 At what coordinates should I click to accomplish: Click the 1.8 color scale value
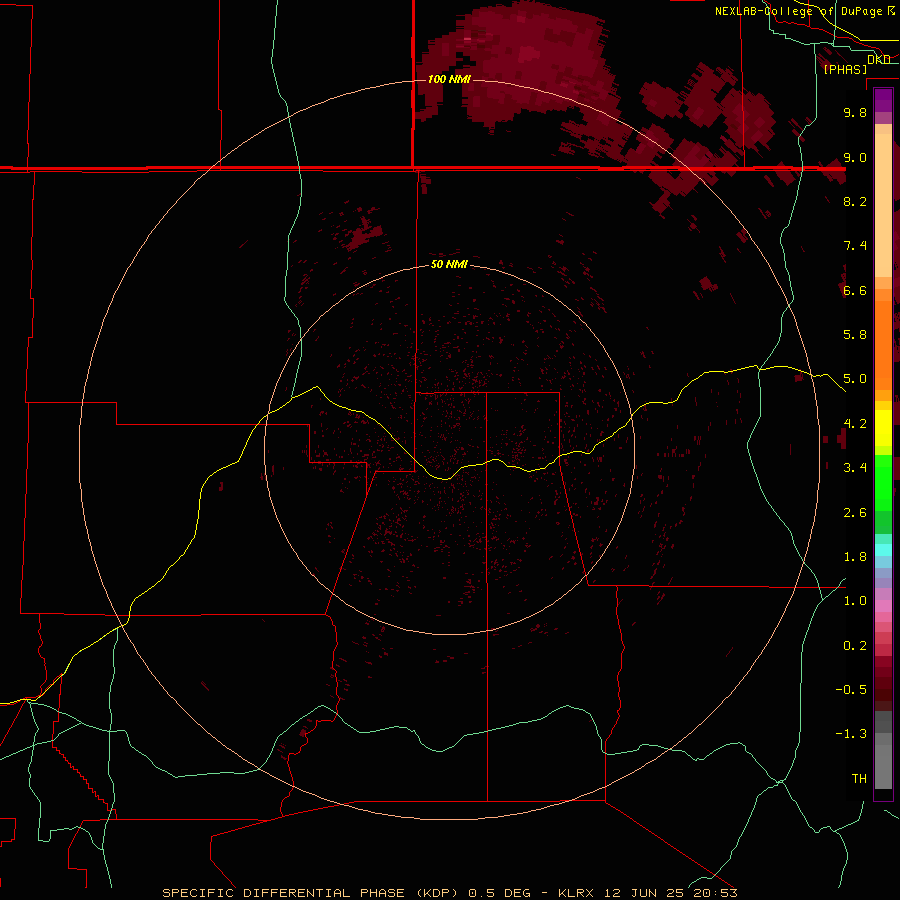coord(855,557)
